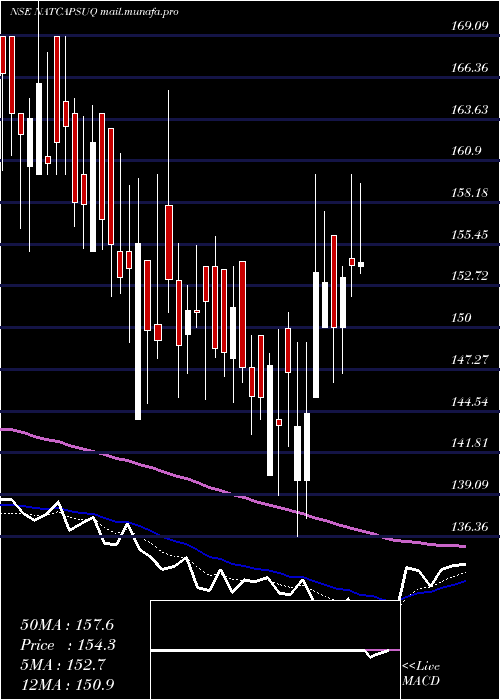Click the 158.18 price axis label

click(x=468, y=193)
